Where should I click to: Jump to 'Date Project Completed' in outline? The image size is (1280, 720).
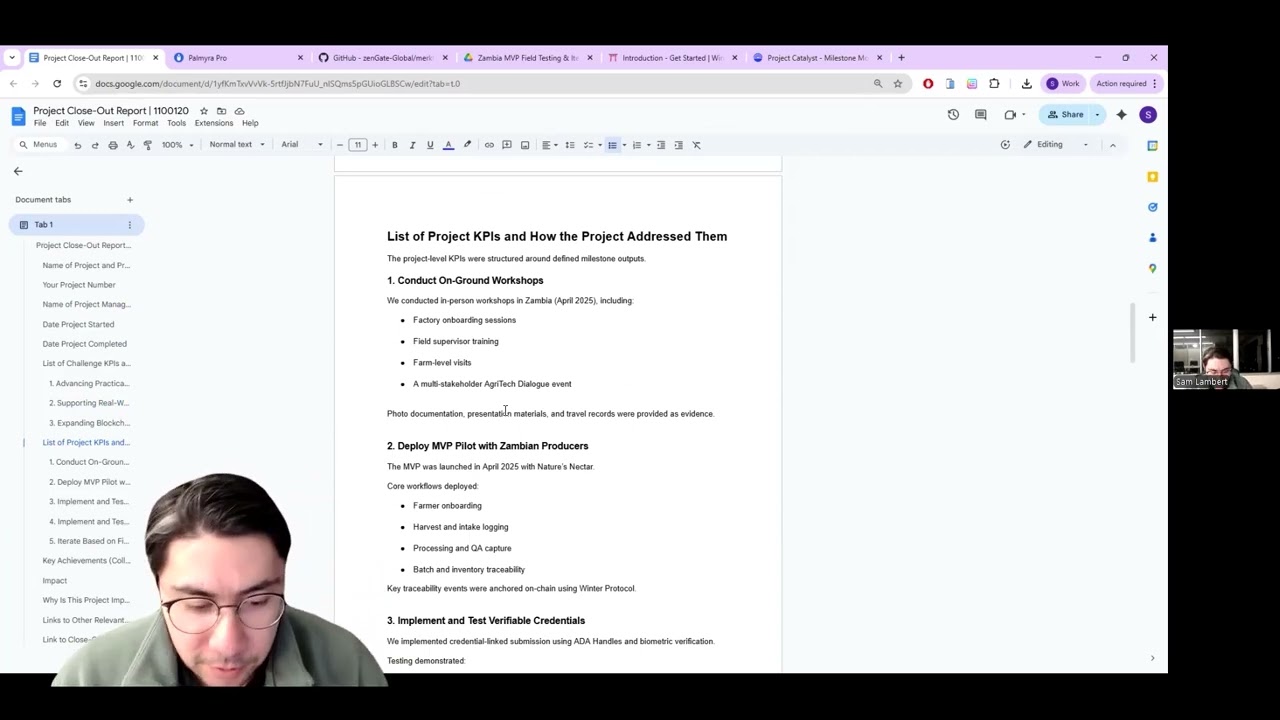coord(84,344)
